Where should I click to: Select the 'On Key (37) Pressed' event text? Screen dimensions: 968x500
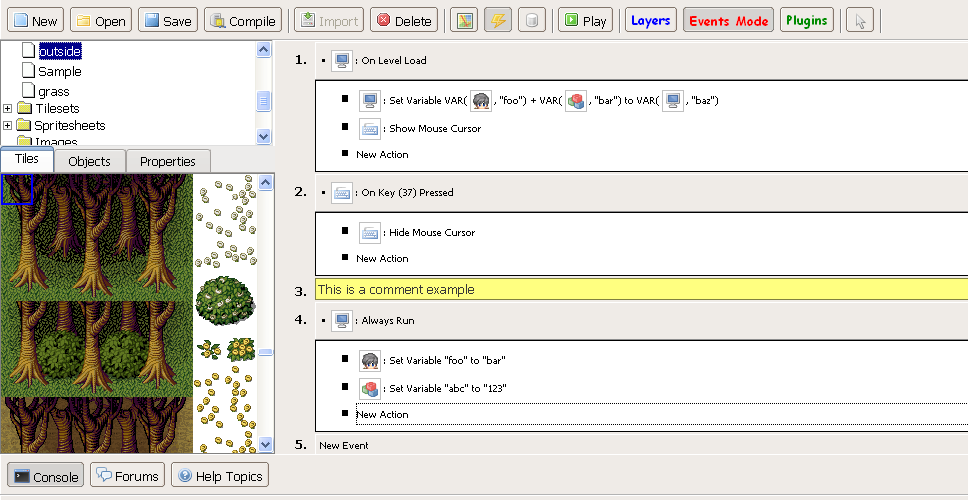407,193
